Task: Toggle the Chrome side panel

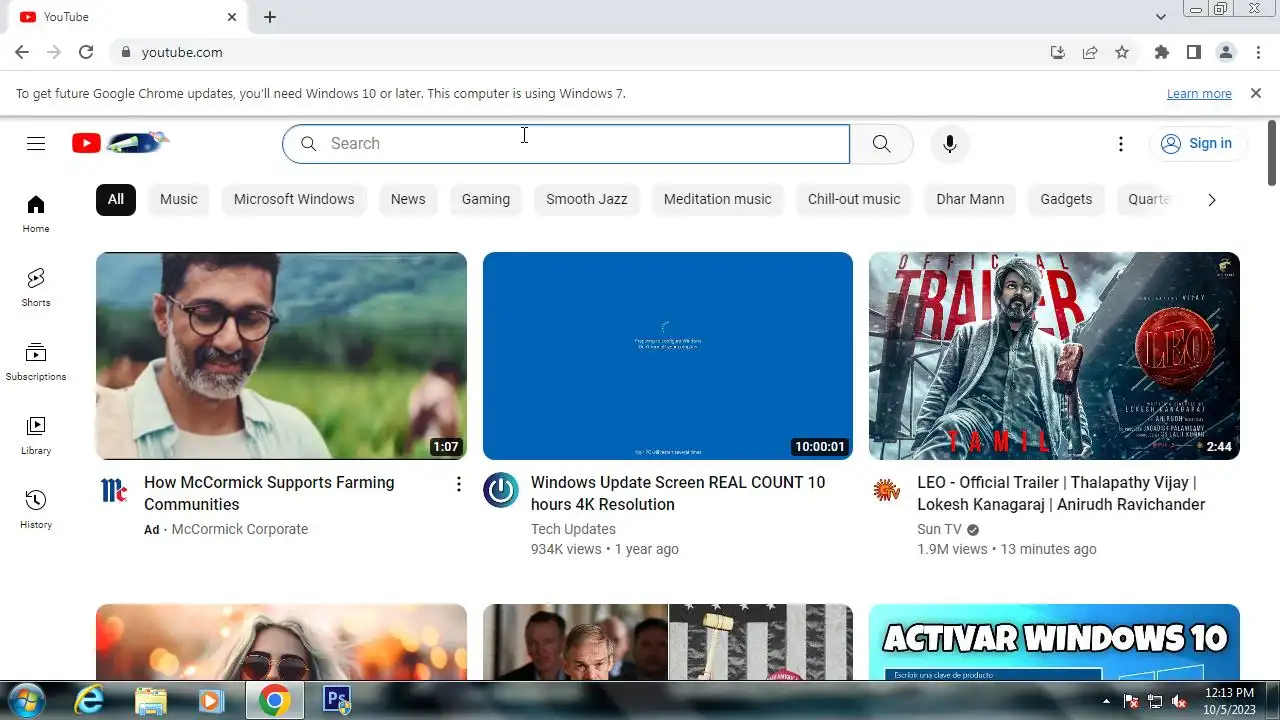Action: (x=1193, y=52)
